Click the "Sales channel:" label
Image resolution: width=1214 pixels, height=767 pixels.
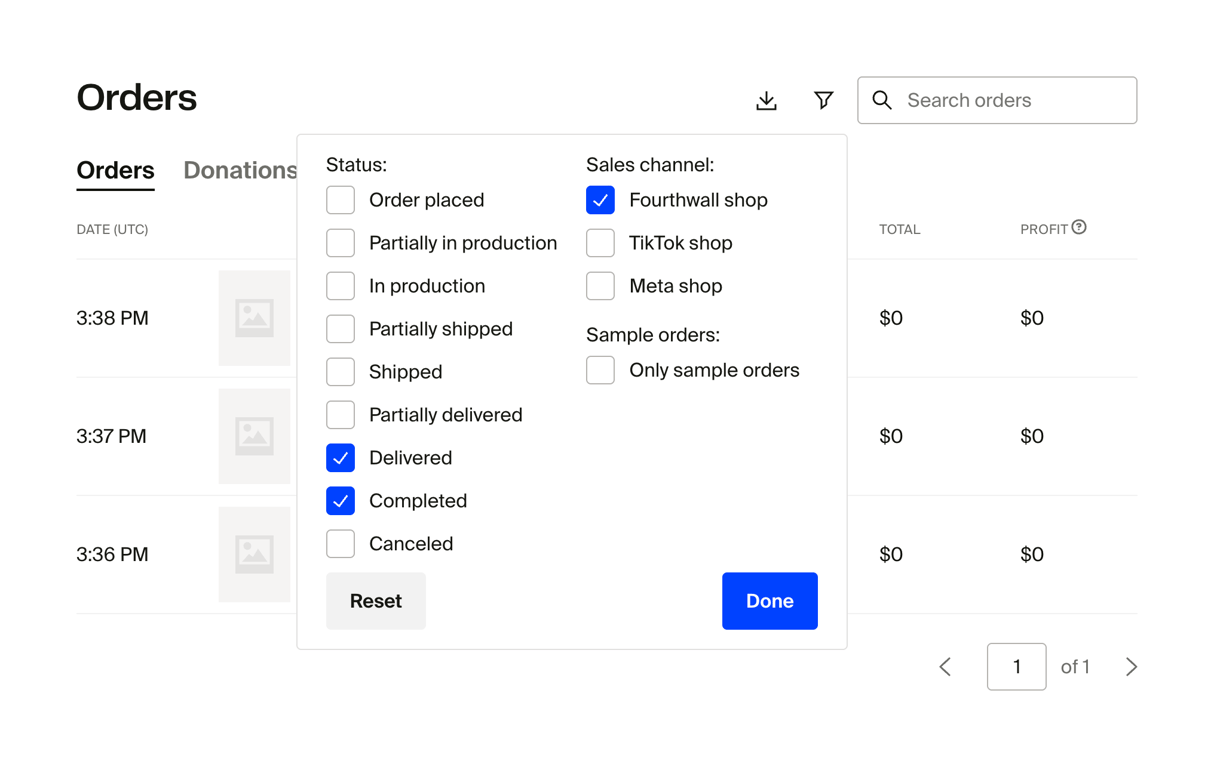pyautogui.click(x=650, y=164)
